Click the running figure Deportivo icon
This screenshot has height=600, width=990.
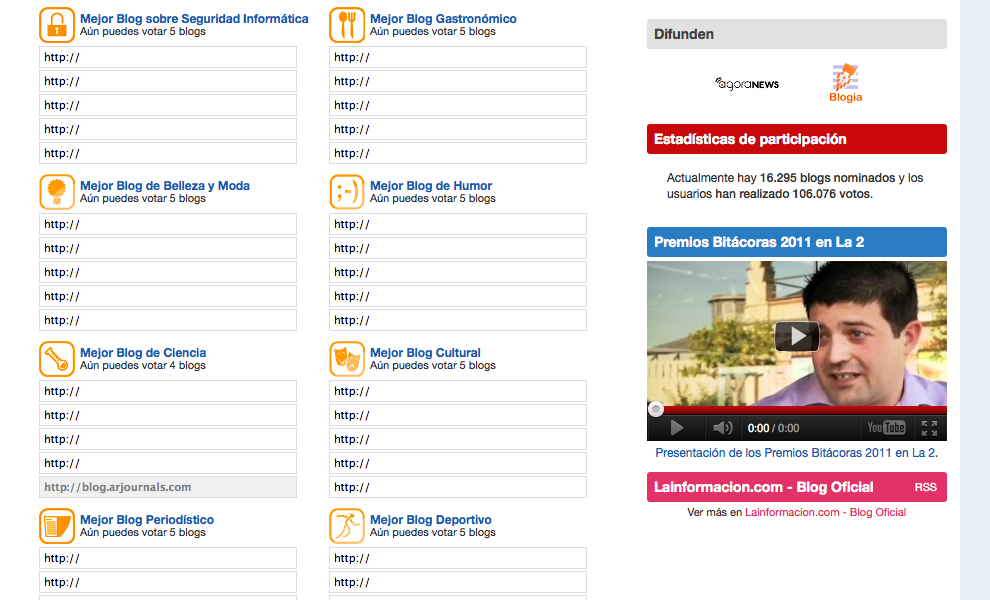tap(347, 526)
